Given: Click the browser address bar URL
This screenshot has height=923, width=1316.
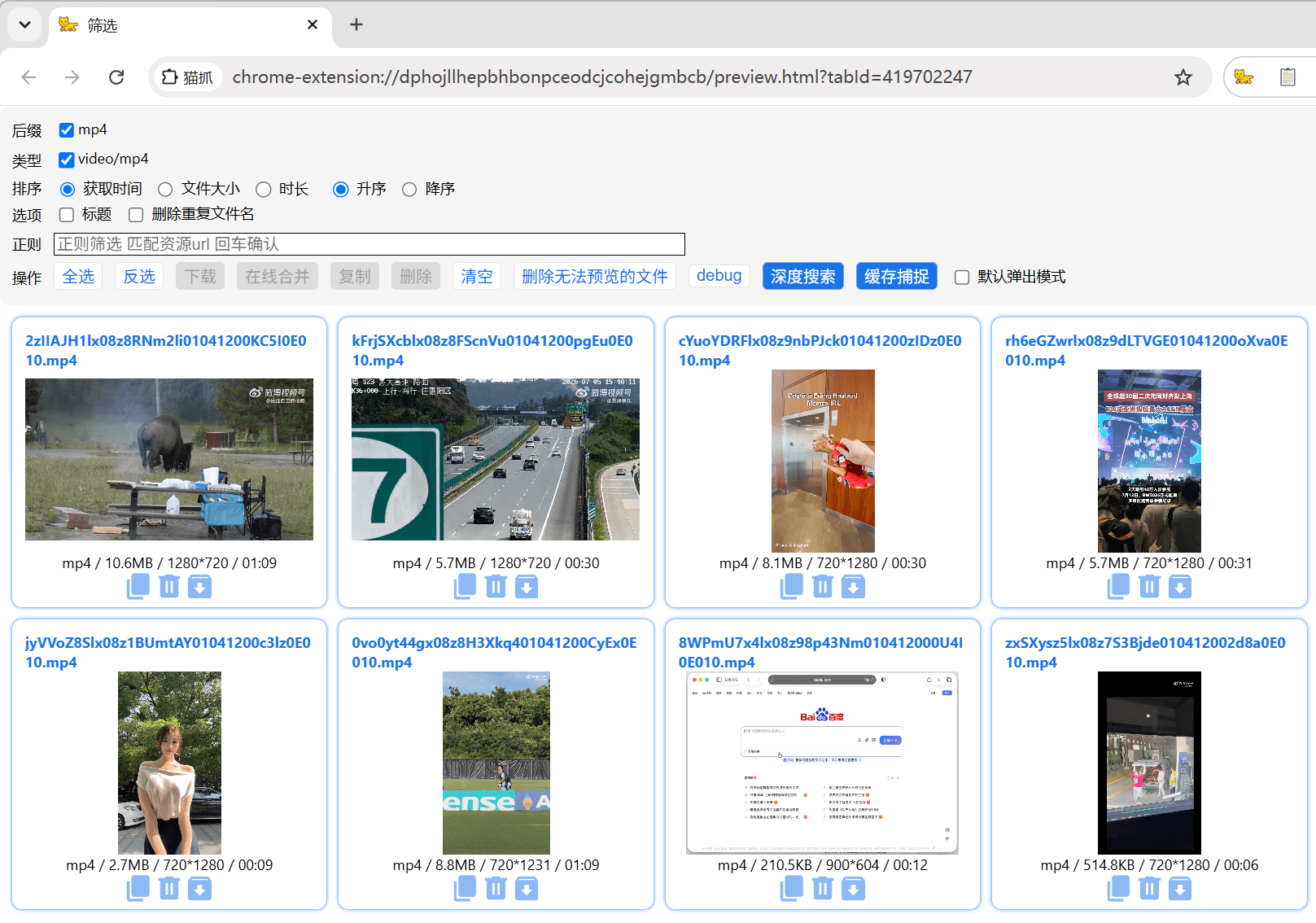Looking at the screenshot, I should 602,77.
